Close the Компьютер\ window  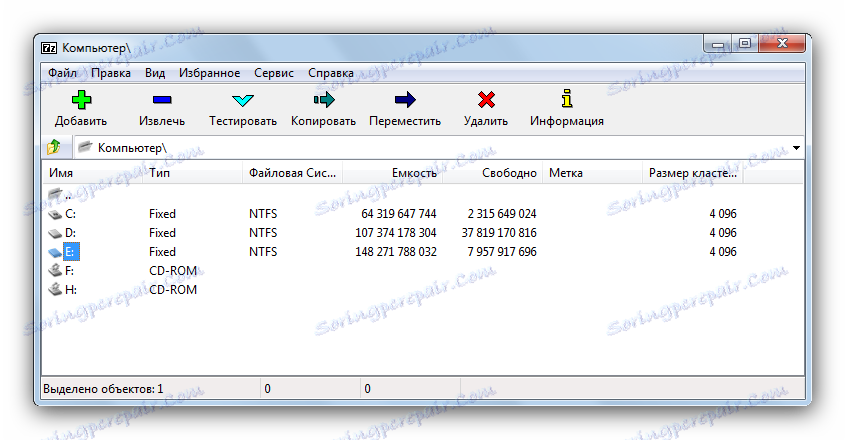pyautogui.click(x=782, y=44)
